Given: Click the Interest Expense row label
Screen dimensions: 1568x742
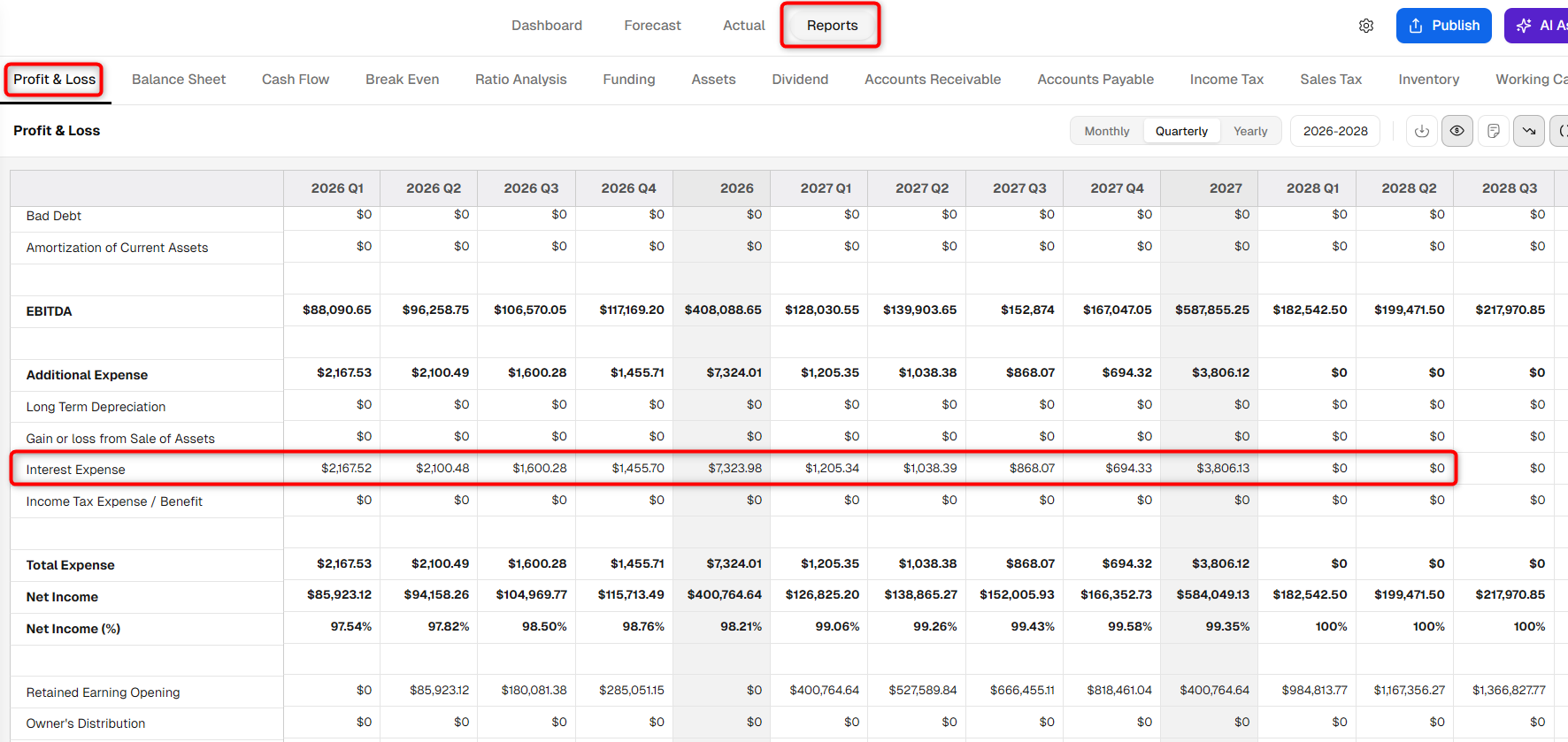Looking at the screenshot, I should click(x=76, y=470).
